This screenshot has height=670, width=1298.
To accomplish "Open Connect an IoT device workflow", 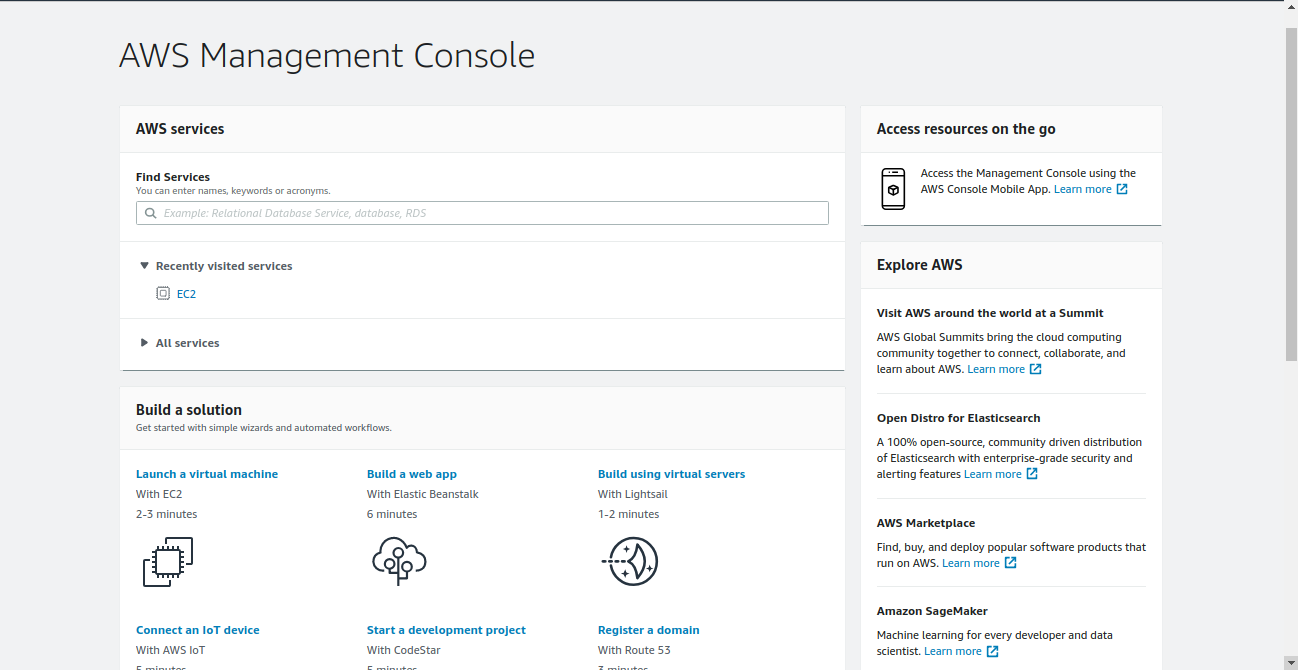I will tap(197, 630).
